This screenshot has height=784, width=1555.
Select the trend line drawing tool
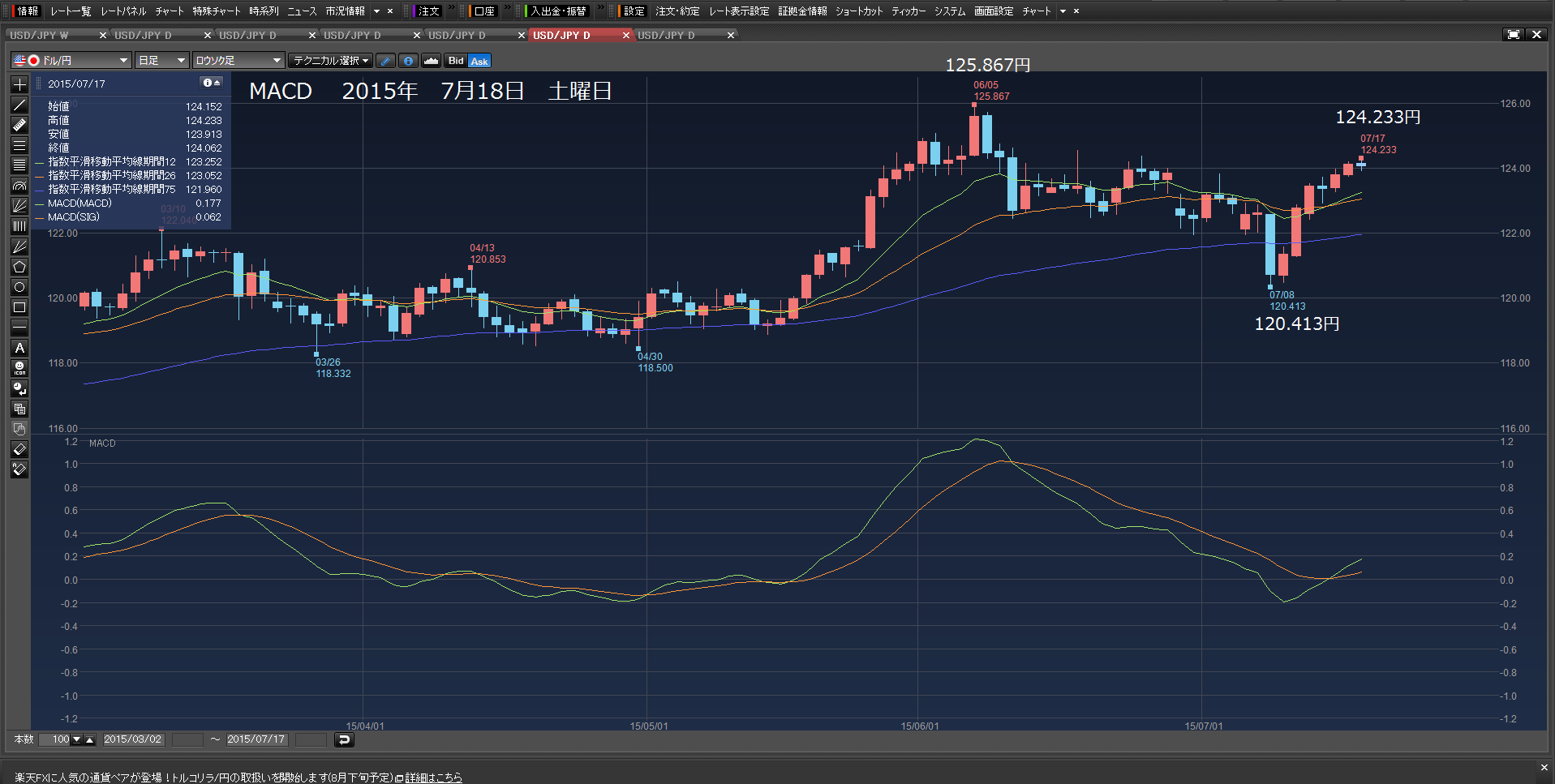click(19, 105)
